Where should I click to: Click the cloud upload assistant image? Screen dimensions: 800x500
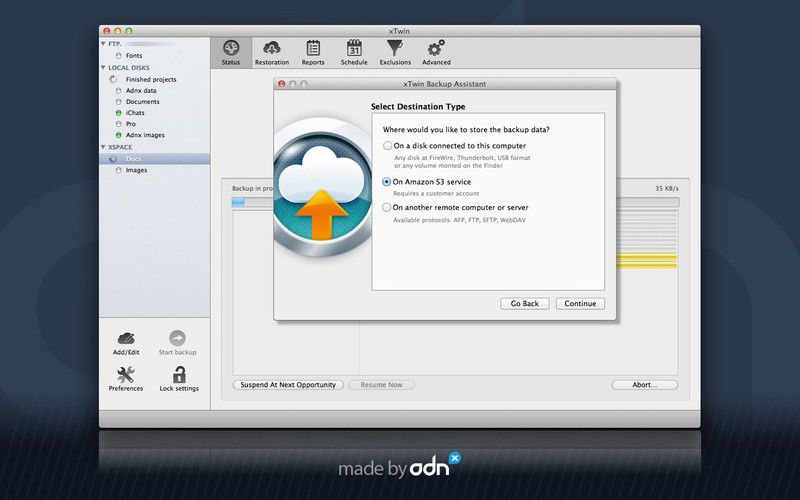[322, 186]
